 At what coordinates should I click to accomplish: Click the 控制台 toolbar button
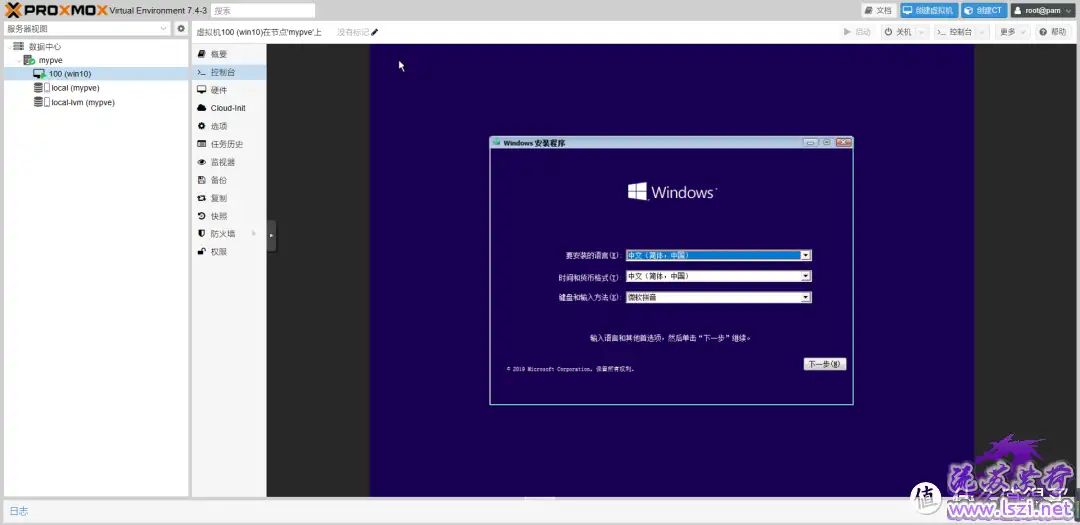[955, 32]
